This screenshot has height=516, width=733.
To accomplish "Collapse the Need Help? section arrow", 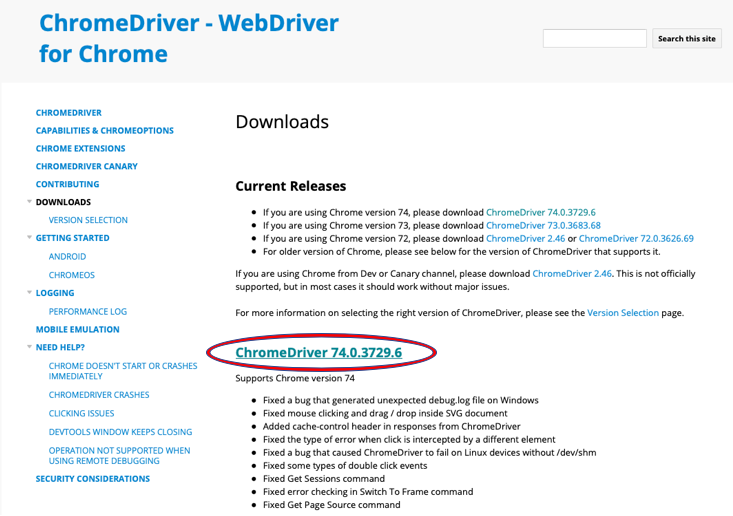I will click(x=29, y=347).
